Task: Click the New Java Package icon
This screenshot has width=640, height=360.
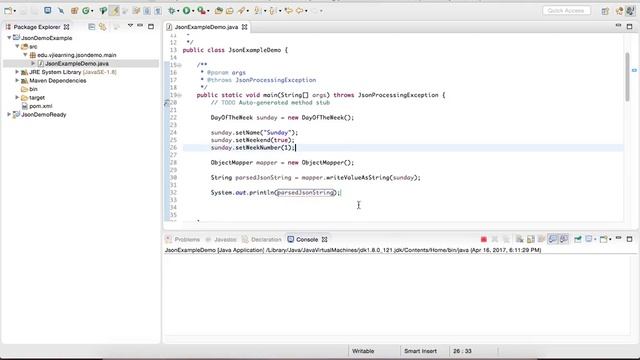Action: [x=74, y=11]
